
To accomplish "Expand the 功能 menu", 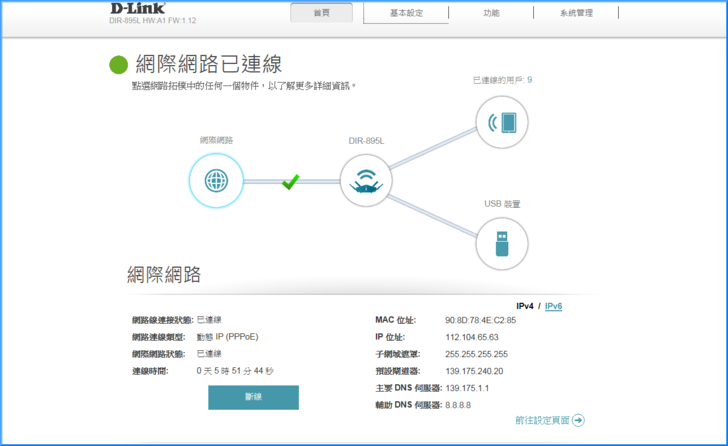I will point(491,13).
